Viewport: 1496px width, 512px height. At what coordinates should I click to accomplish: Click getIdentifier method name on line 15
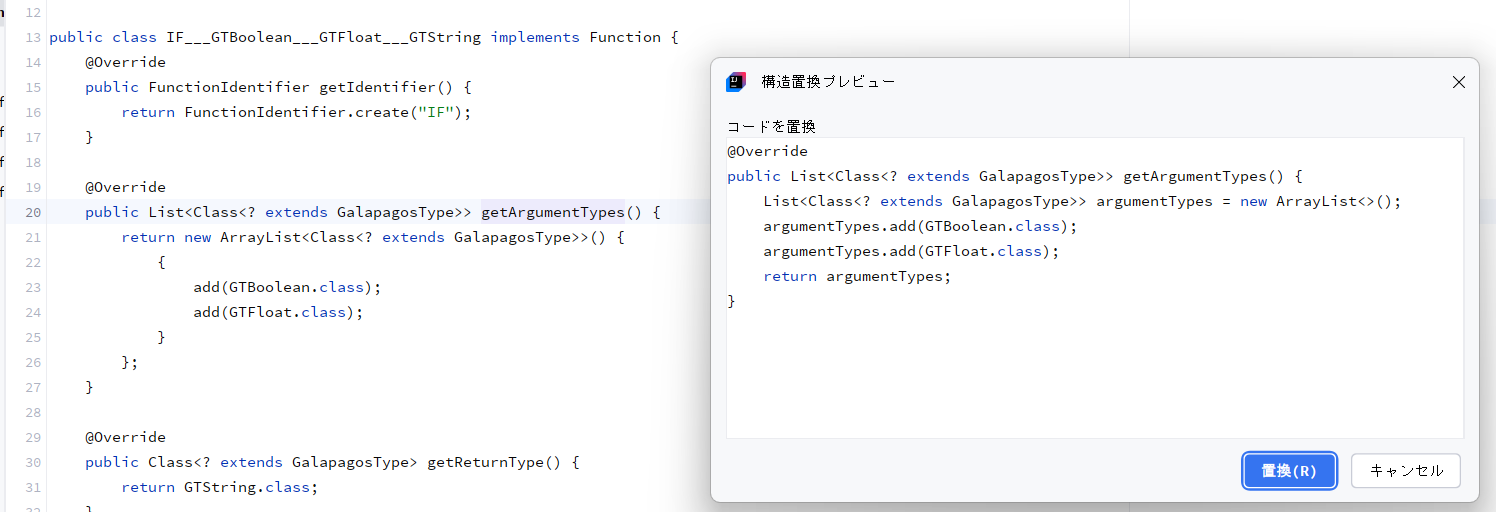point(378,87)
